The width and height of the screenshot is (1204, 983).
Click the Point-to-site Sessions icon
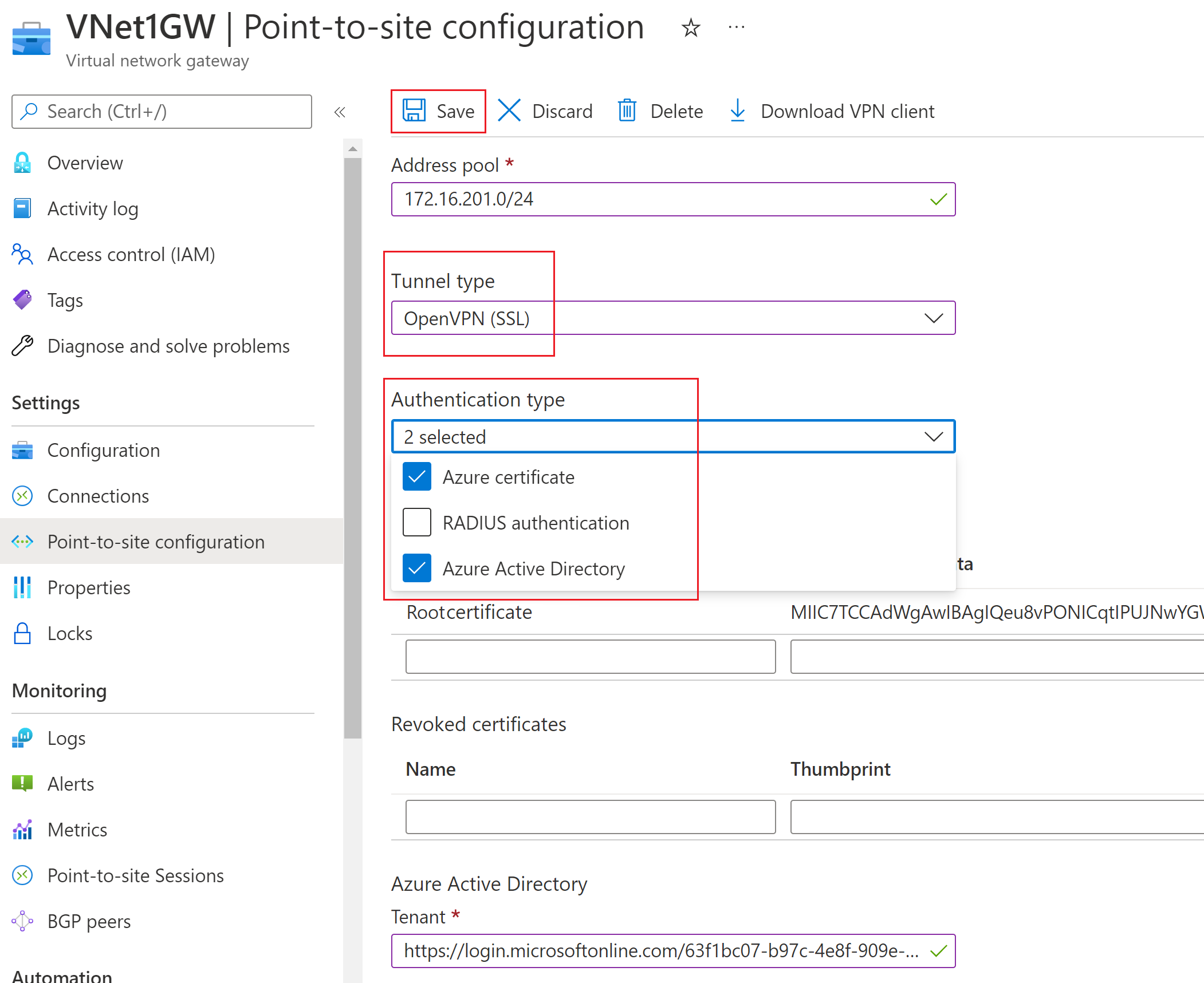click(22, 875)
